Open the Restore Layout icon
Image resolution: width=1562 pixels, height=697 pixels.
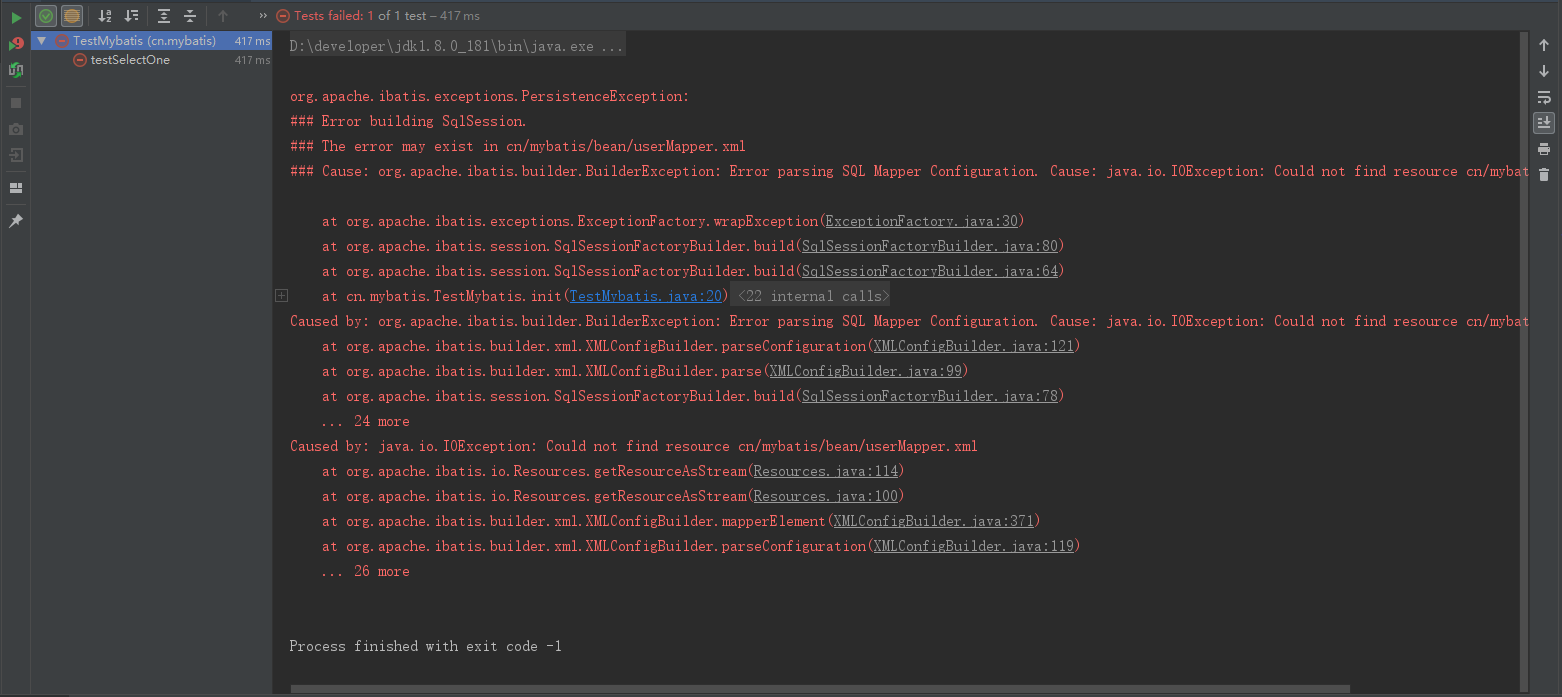pyautogui.click(x=16, y=188)
